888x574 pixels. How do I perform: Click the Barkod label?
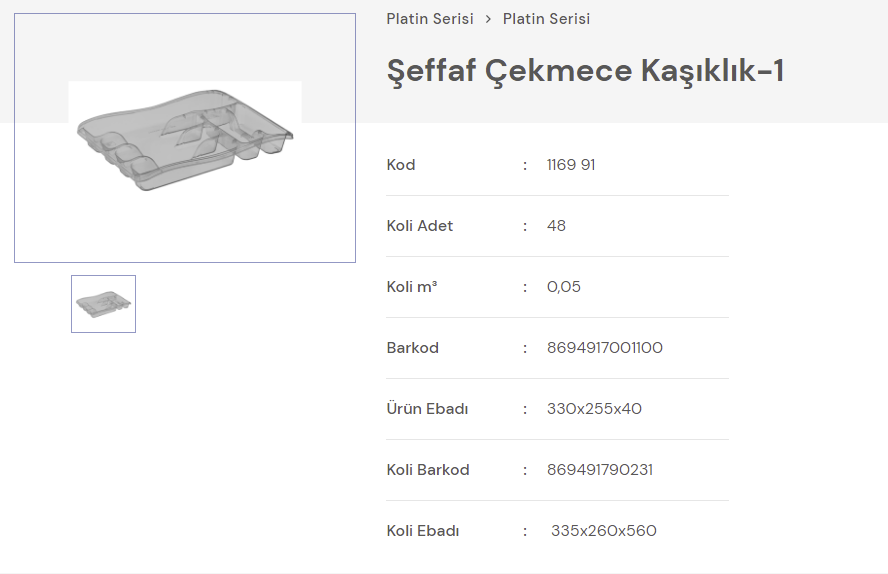[x=413, y=348]
